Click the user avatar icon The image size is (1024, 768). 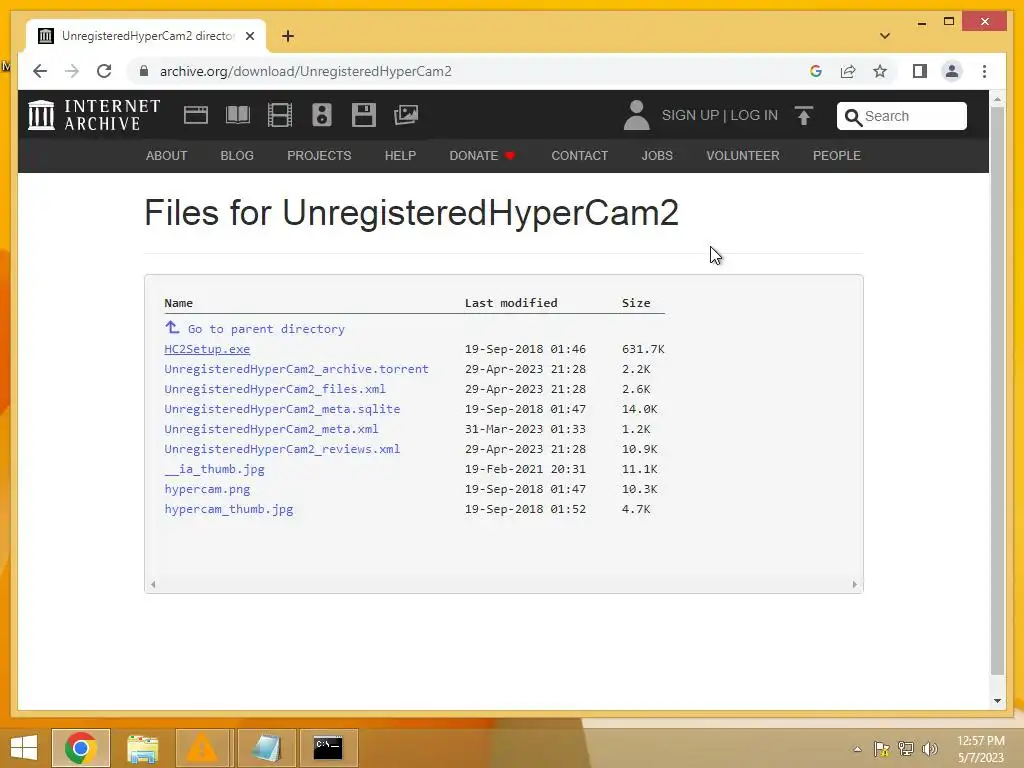[x=636, y=115]
